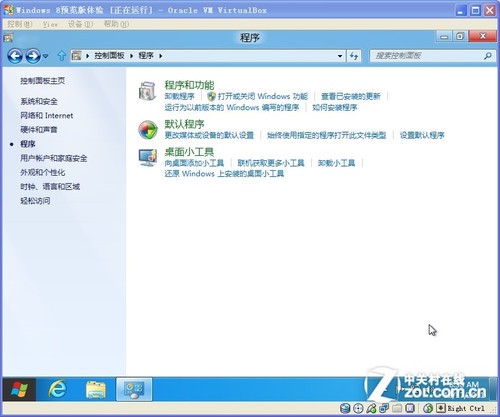Click VirtualBox USB status icon
Image resolution: width=500 pixels, height=417 pixels.
371,408
